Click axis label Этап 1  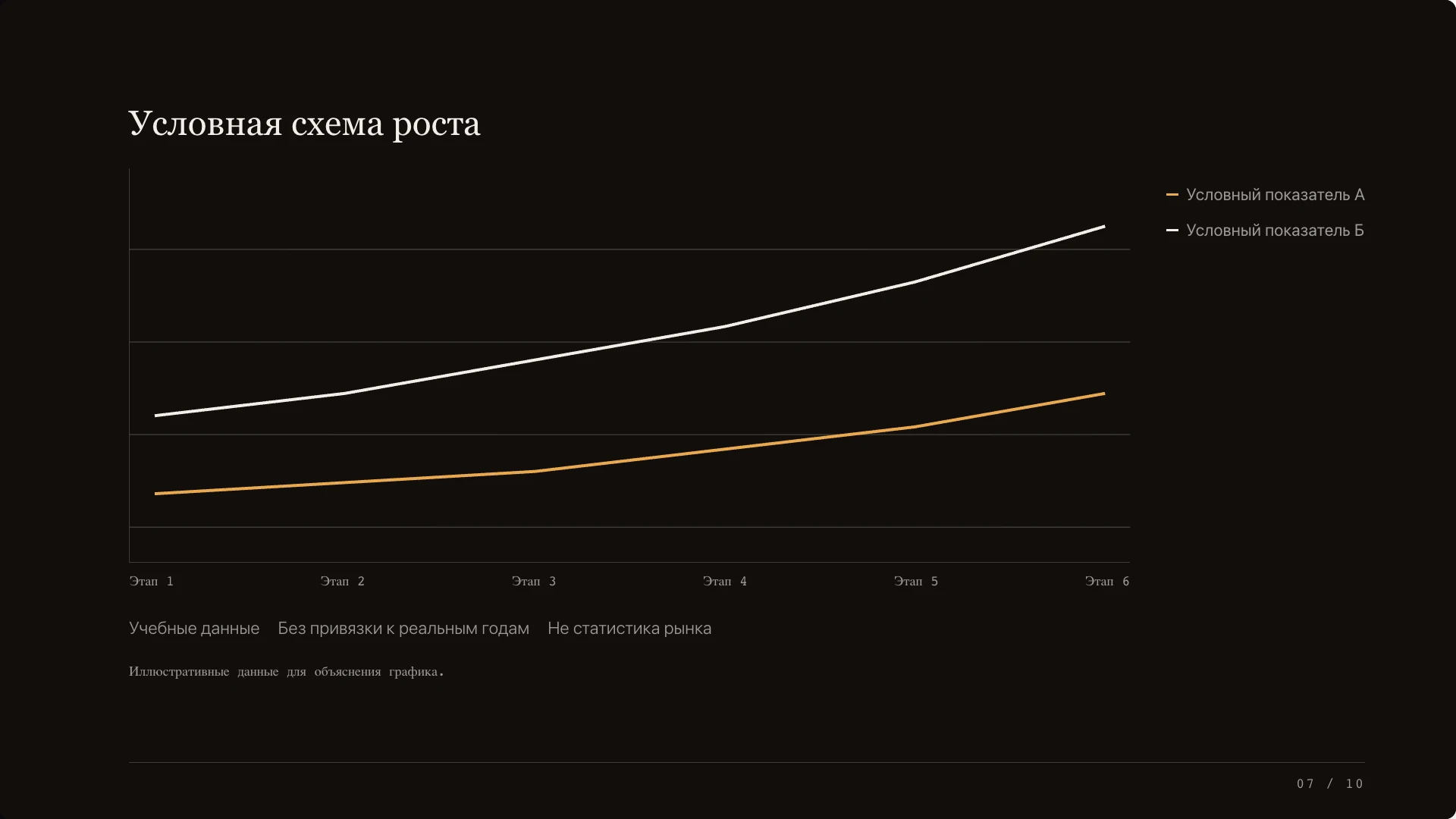(151, 582)
